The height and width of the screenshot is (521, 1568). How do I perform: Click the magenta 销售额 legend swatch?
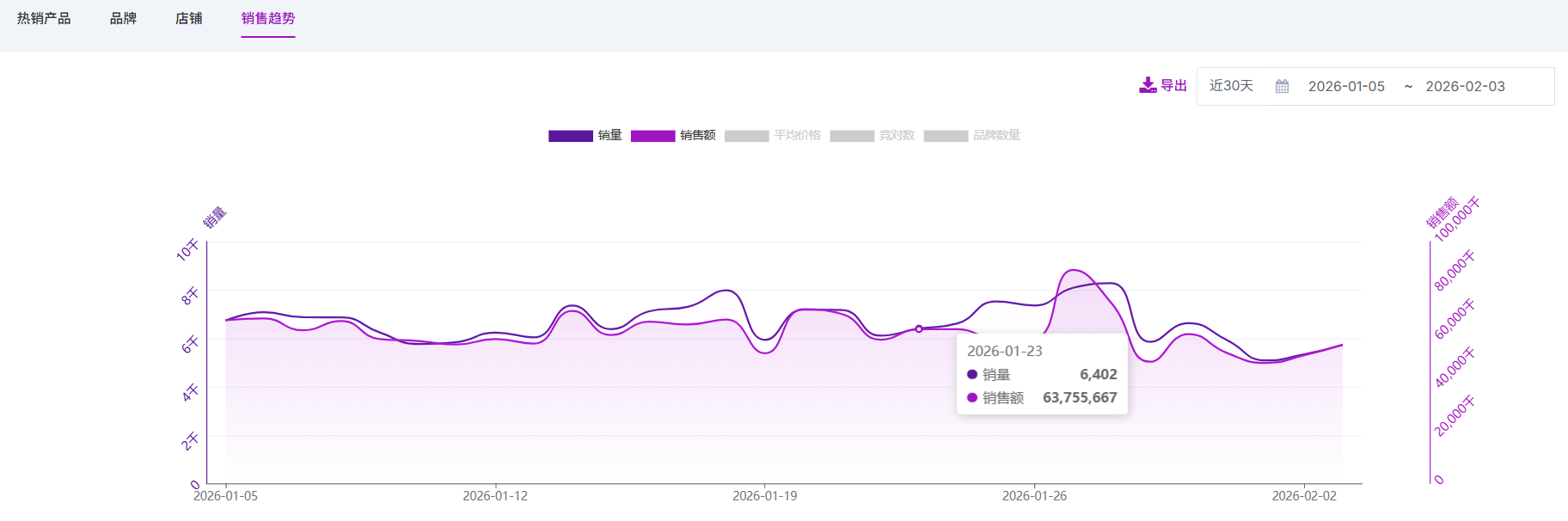[x=652, y=136]
